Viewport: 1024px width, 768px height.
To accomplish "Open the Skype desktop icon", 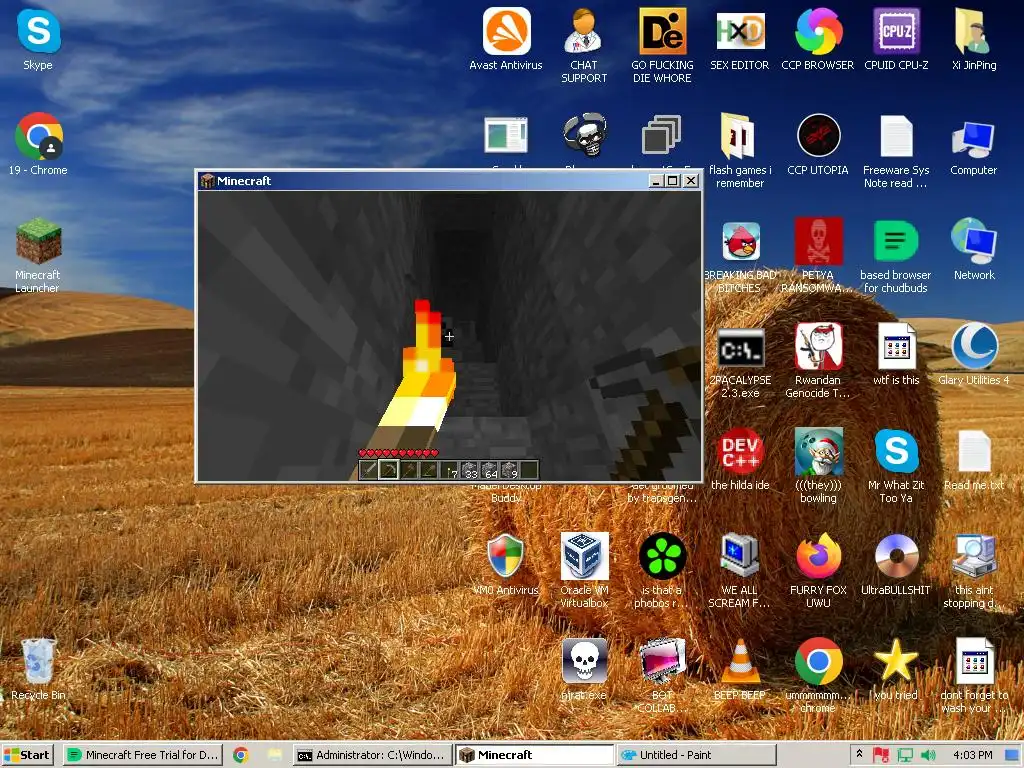I will [x=38, y=40].
